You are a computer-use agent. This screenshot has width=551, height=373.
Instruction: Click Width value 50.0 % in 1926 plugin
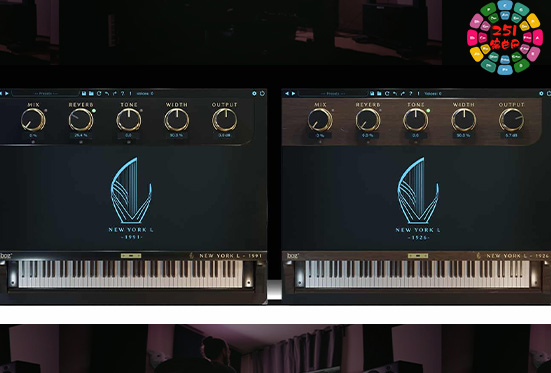464,135
